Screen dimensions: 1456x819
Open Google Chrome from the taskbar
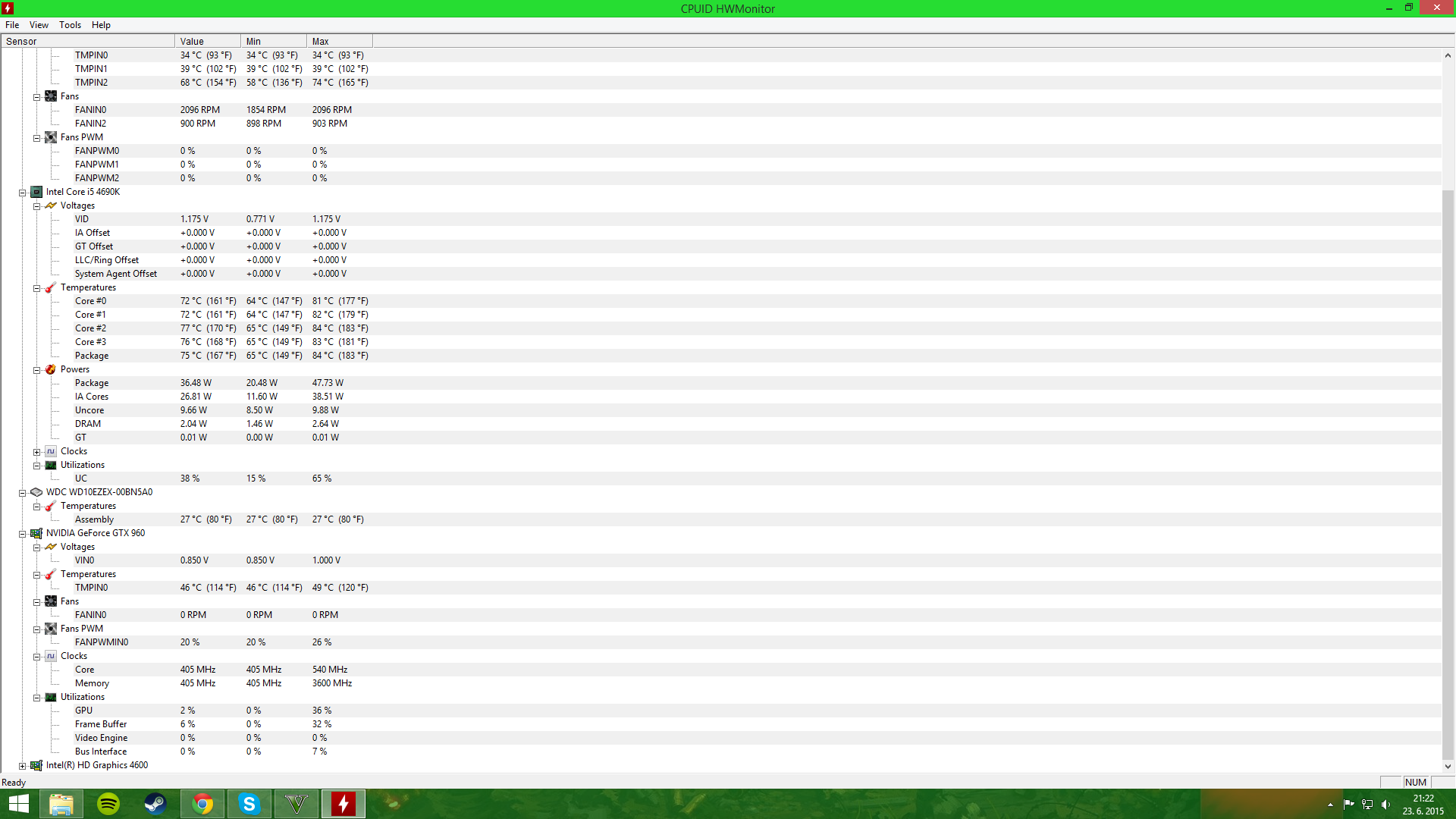pyautogui.click(x=202, y=804)
